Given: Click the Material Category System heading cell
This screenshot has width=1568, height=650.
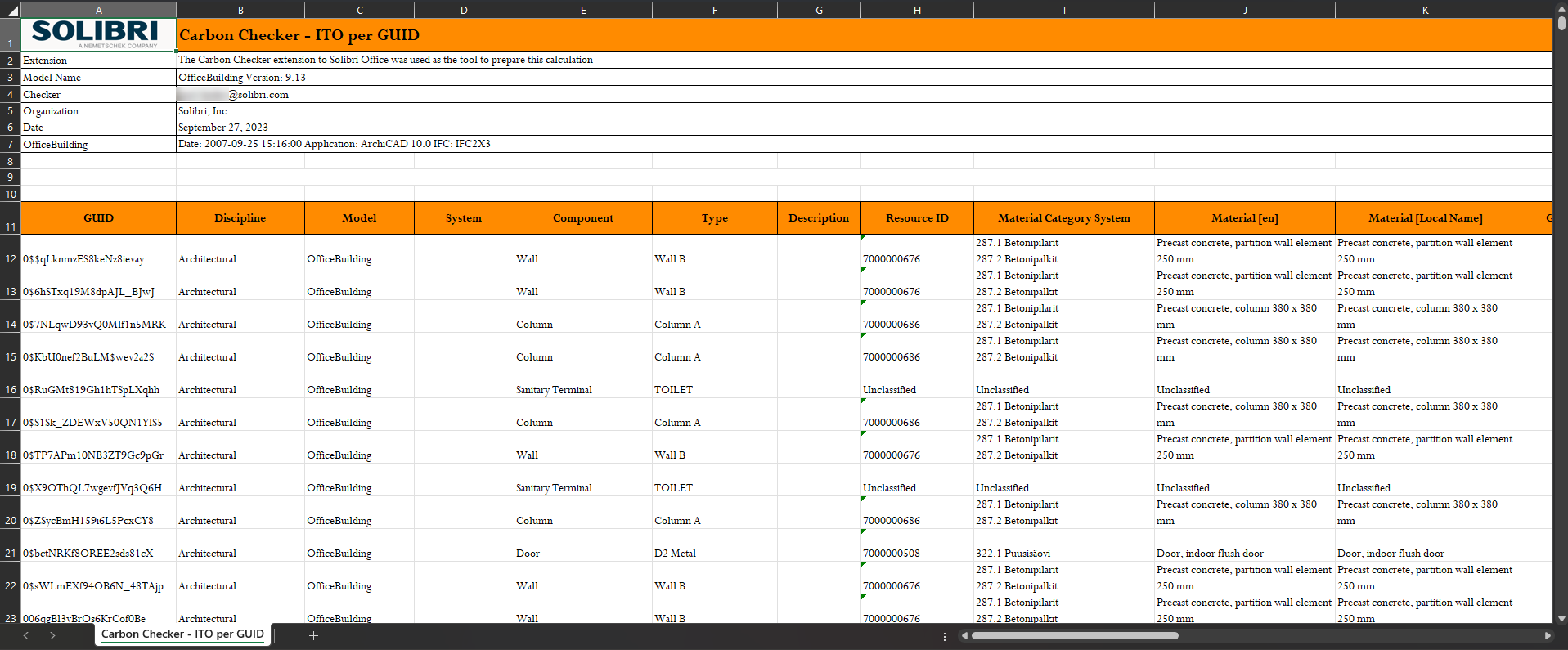Looking at the screenshot, I should tap(1064, 218).
